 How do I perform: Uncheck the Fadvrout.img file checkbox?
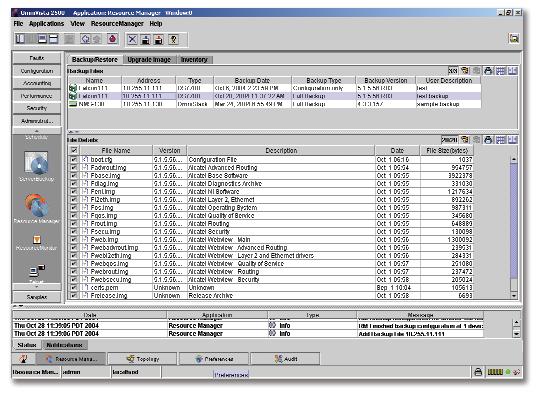click(x=74, y=168)
